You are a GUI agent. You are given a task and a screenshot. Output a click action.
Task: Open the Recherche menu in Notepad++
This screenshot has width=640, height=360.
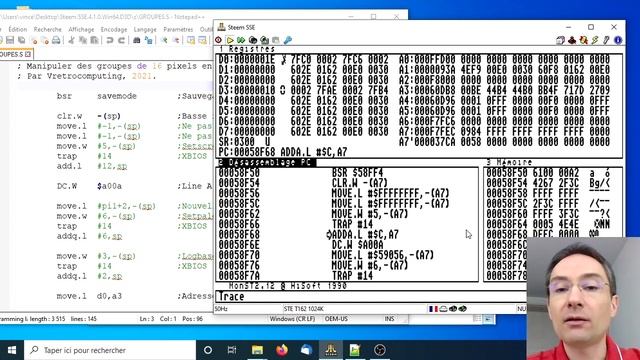tap(47, 29)
